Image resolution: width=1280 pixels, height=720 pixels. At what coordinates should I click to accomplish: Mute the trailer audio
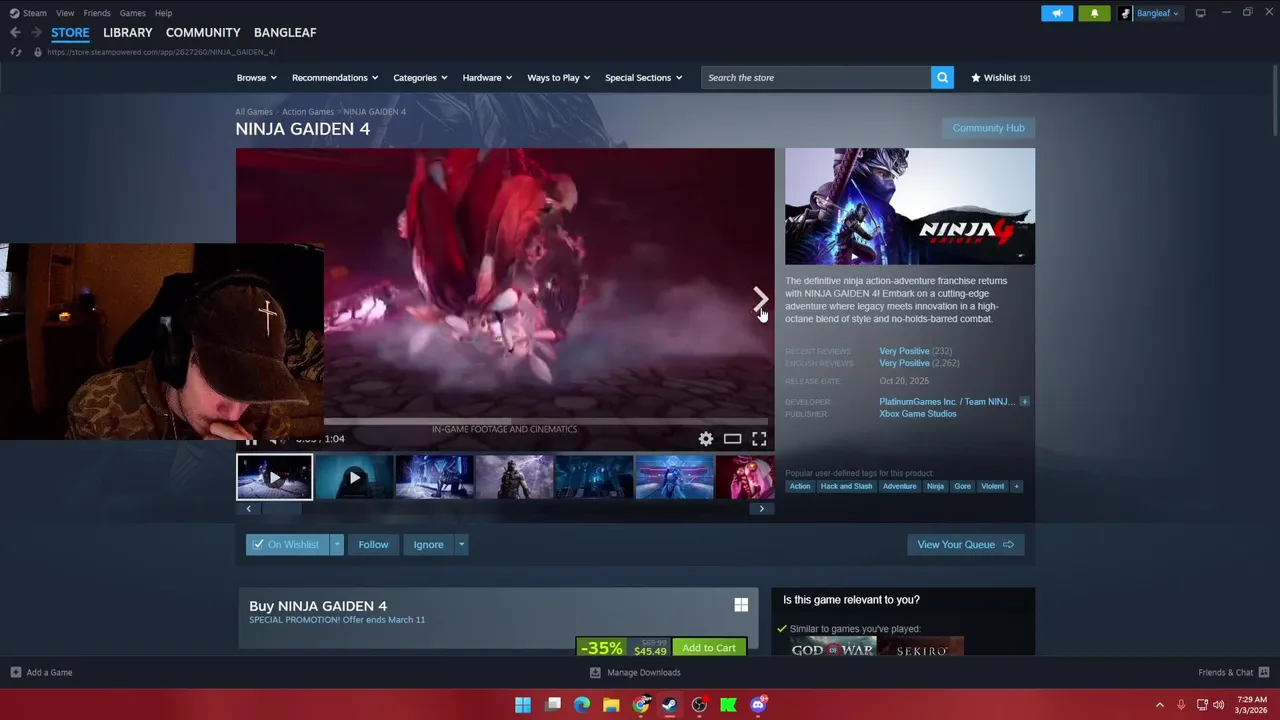[x=276, y=439]
